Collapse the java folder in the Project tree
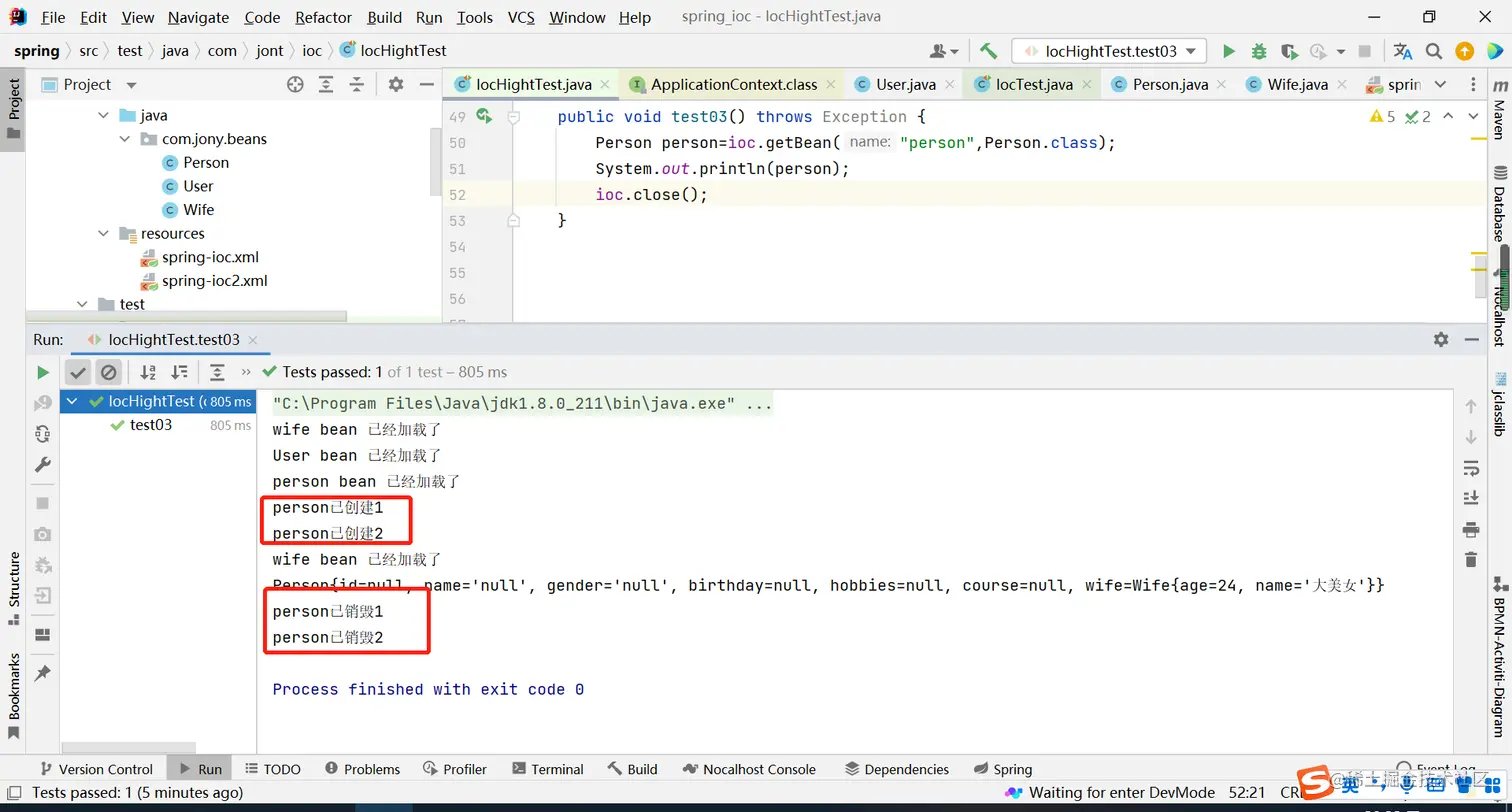 coord(104,116)
